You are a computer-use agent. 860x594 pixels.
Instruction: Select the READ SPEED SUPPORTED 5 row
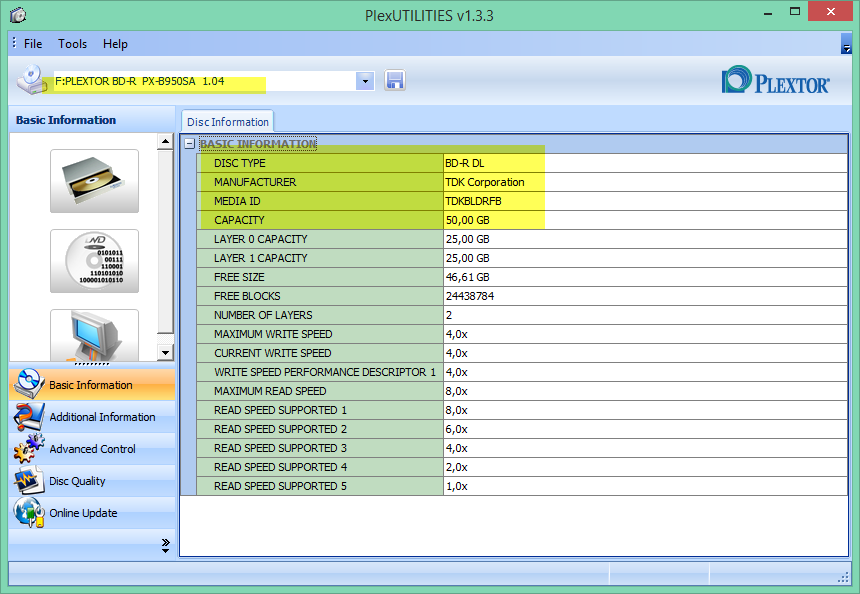click(522, 486)
